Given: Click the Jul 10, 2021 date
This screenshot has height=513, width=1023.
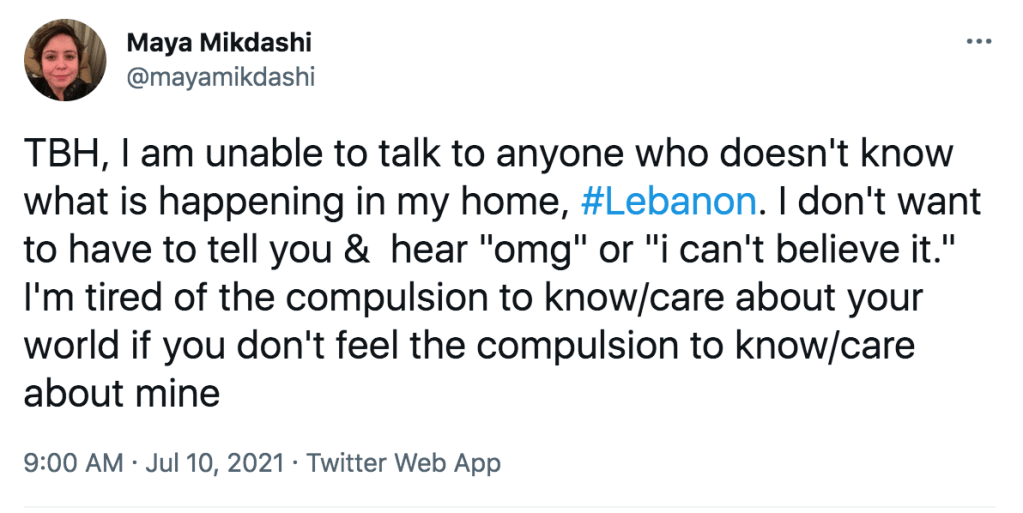Looking at the screenshot, I should (214, 463).
